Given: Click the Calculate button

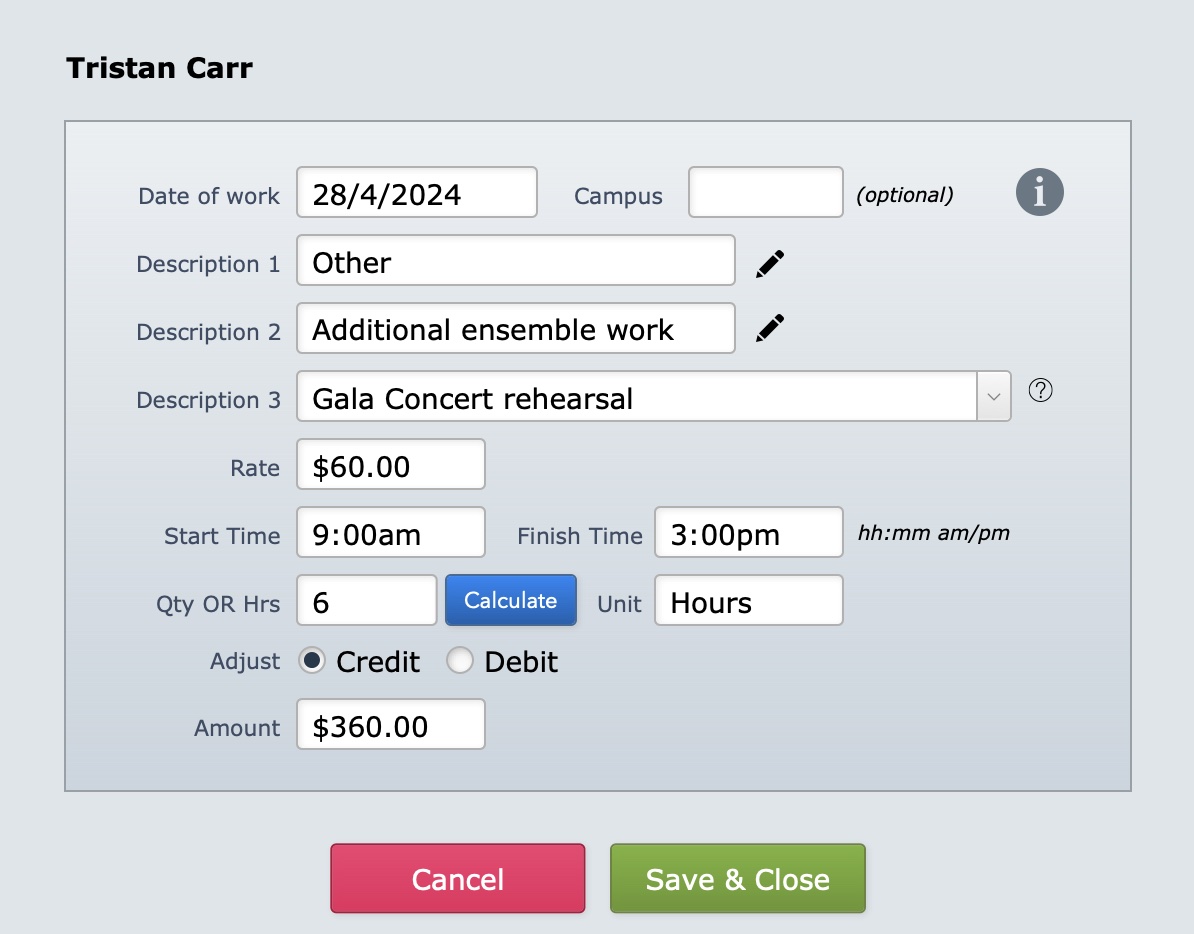Looking at the screenshot, I should (x=511, y=600).
